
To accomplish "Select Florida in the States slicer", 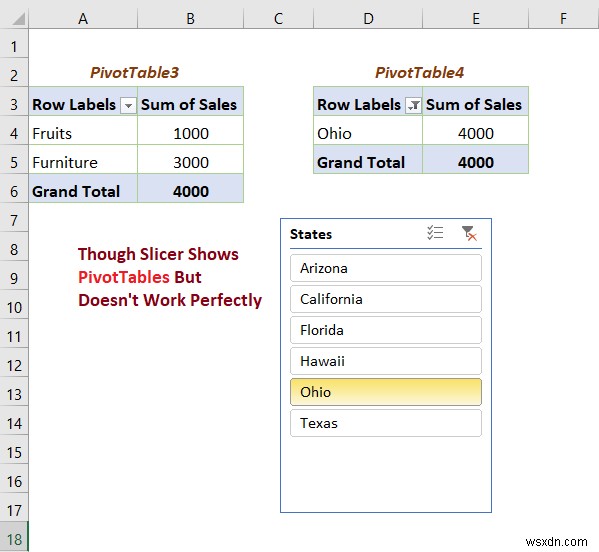I will [386, 330].
